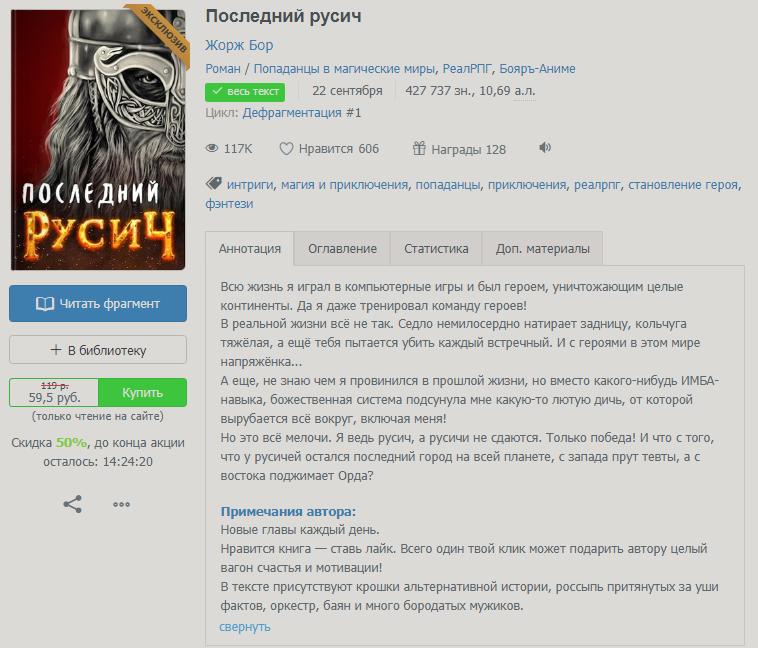Click the РеалРПГ genre link
Image resolution: width=758 pixels, height=648 pixels.
click(467, 69)
